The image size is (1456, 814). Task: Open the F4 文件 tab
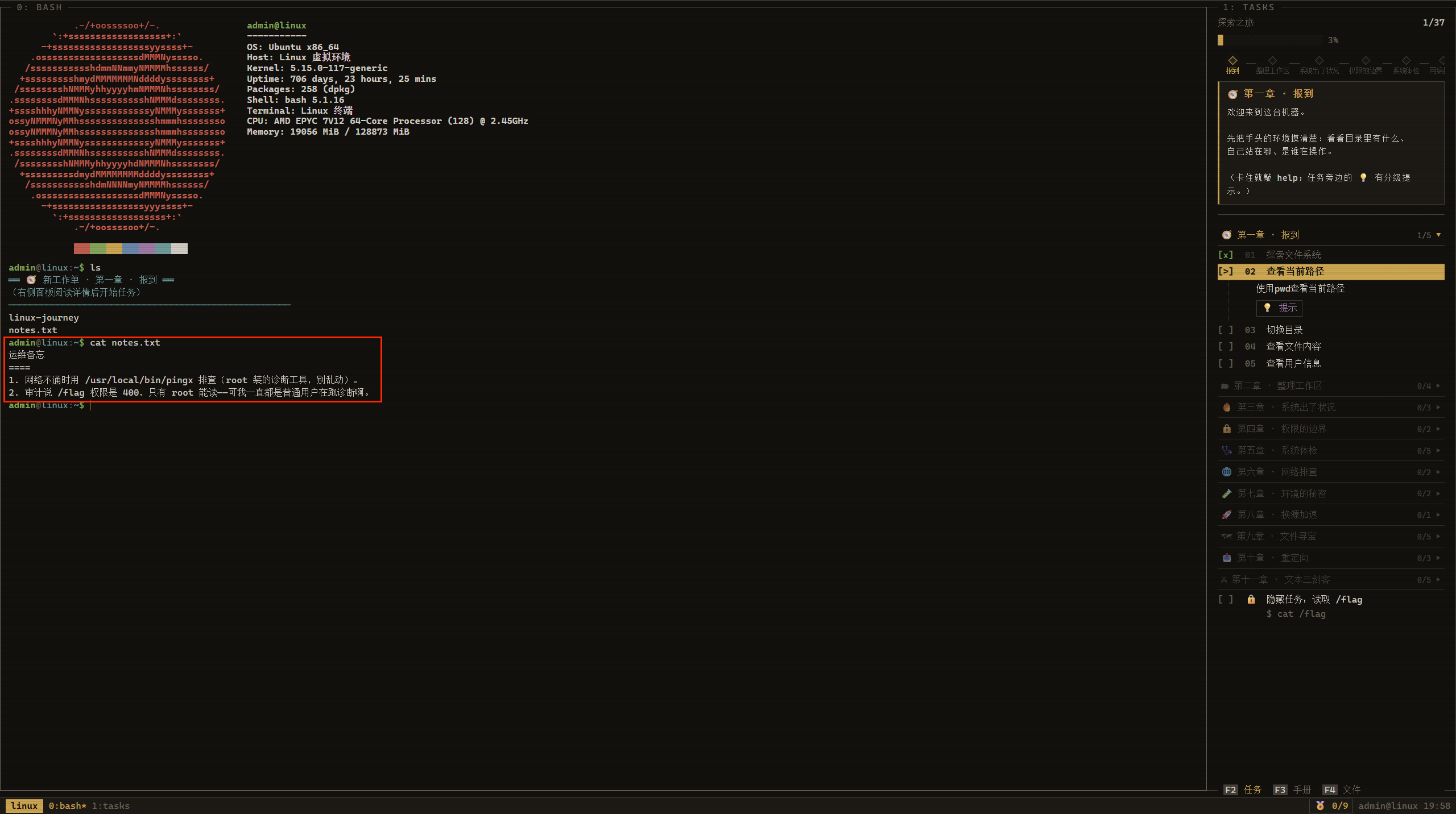1342,790
